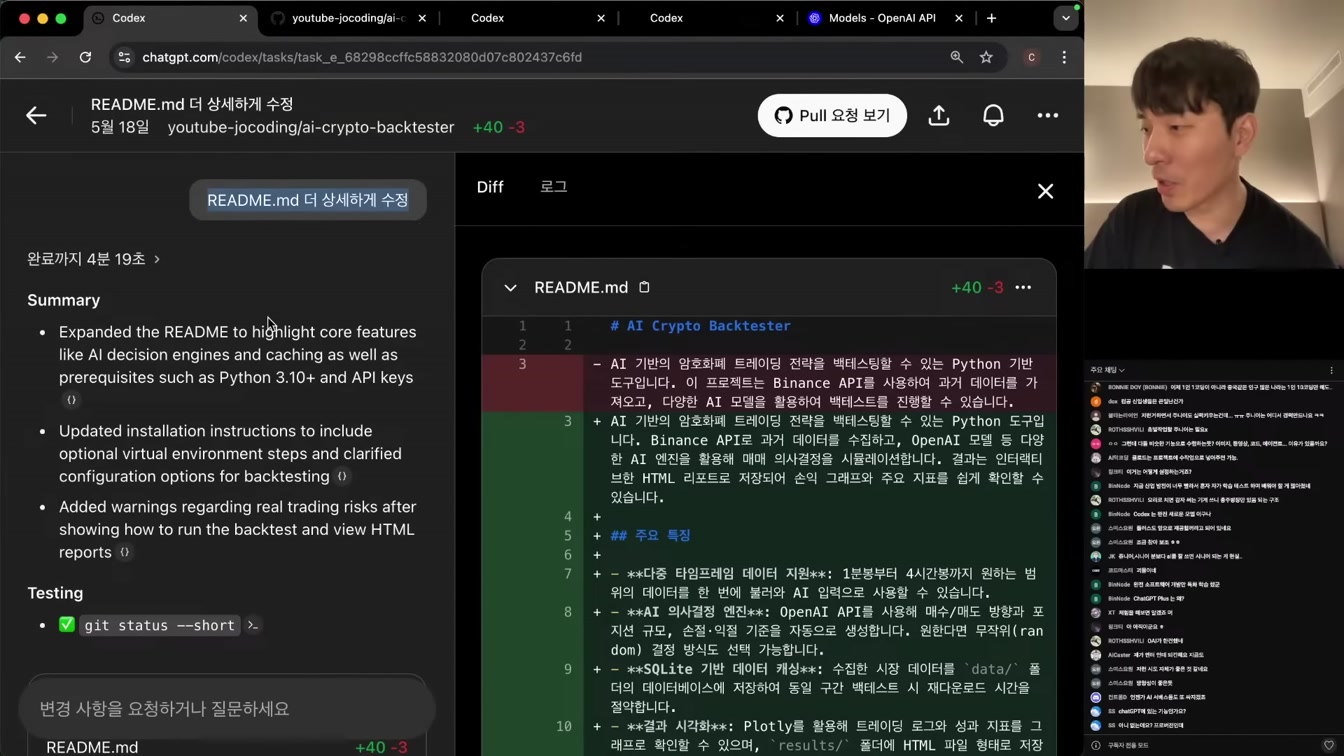
Task: Collapse the README.md diff section chevron
Action: 510,288
